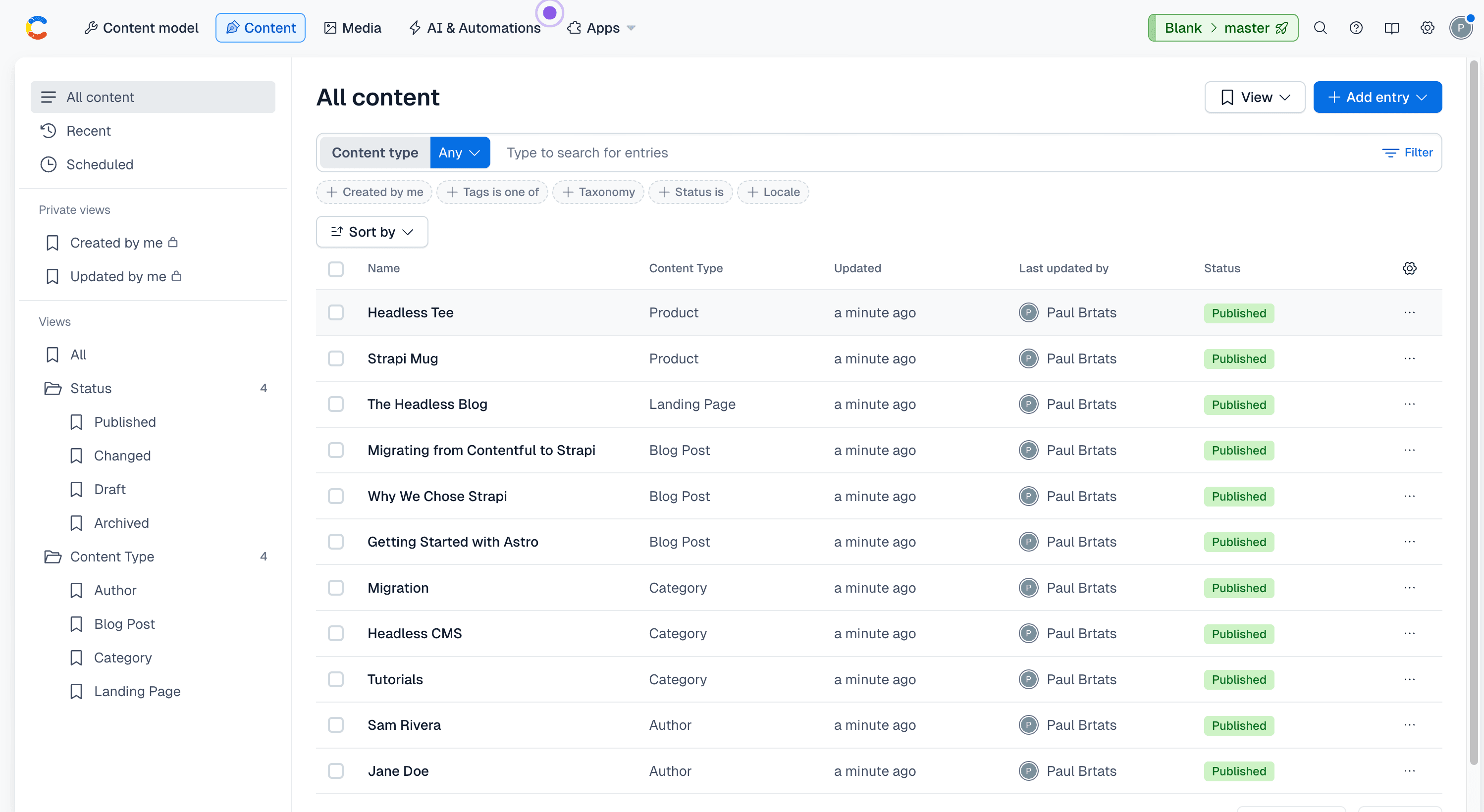1484x812 pixels.
Task: Open actions menu for Why We Chose Strapi row
Action: click(x=1410, y=497)
